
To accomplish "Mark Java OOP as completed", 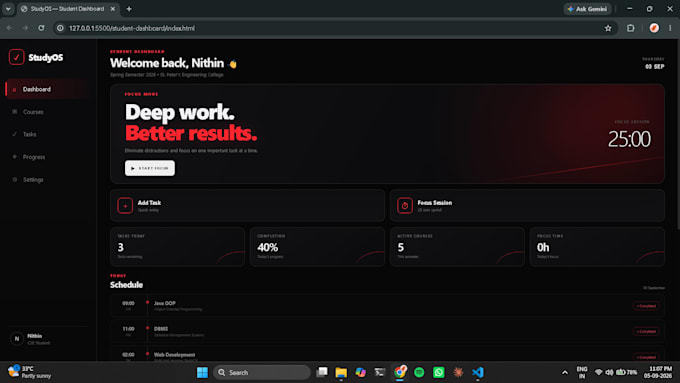I will (x=646, y=306).
